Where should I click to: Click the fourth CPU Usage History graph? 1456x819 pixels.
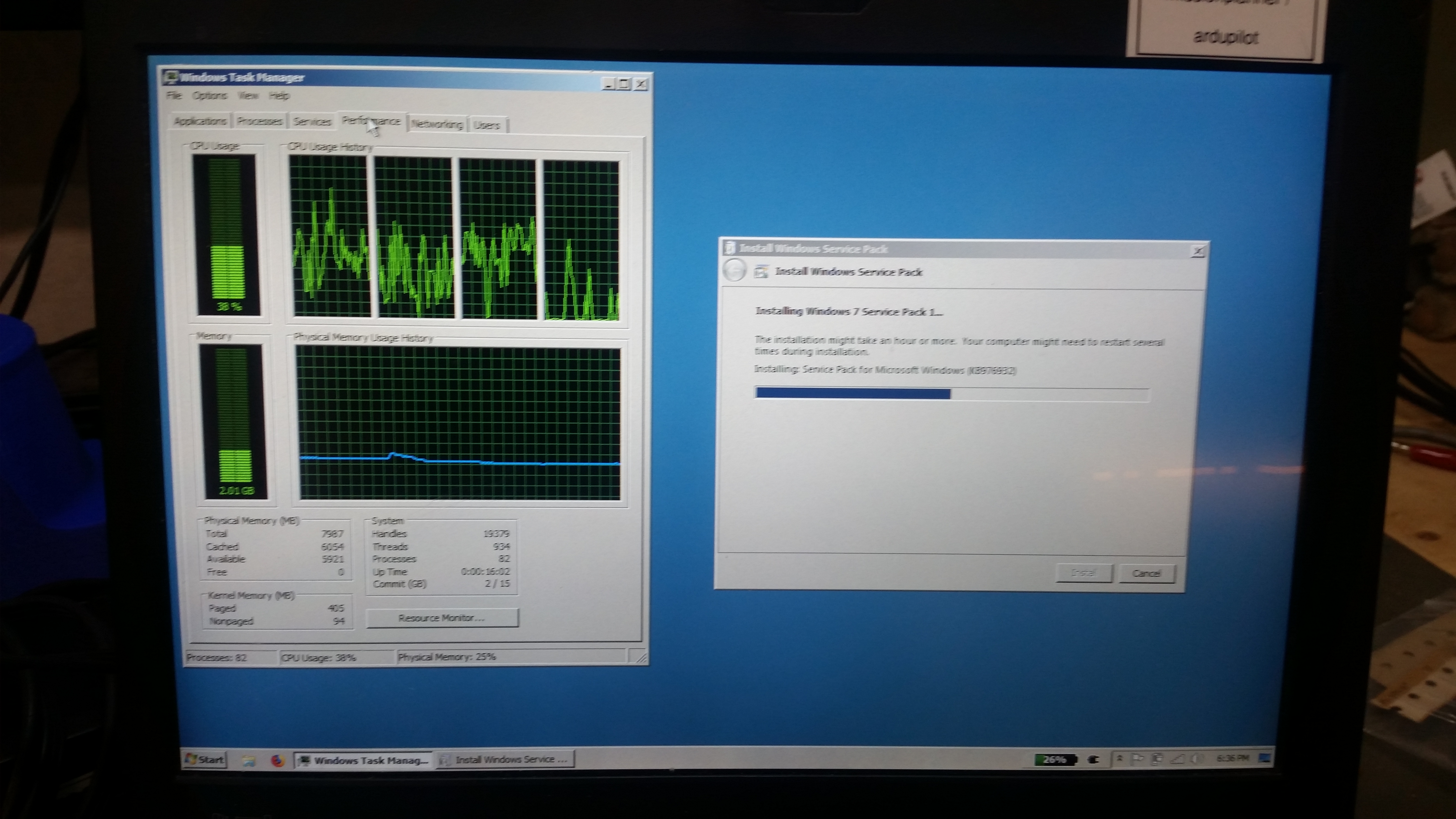coord(582,241)
